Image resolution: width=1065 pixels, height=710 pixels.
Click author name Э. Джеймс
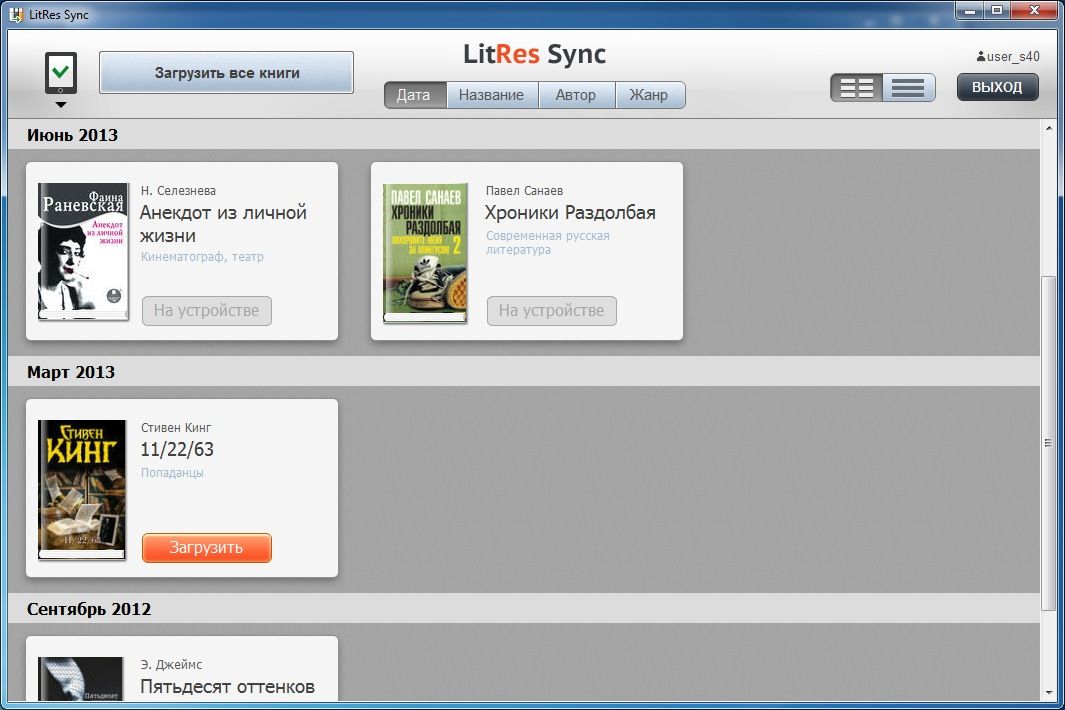(x=171, y=665)
